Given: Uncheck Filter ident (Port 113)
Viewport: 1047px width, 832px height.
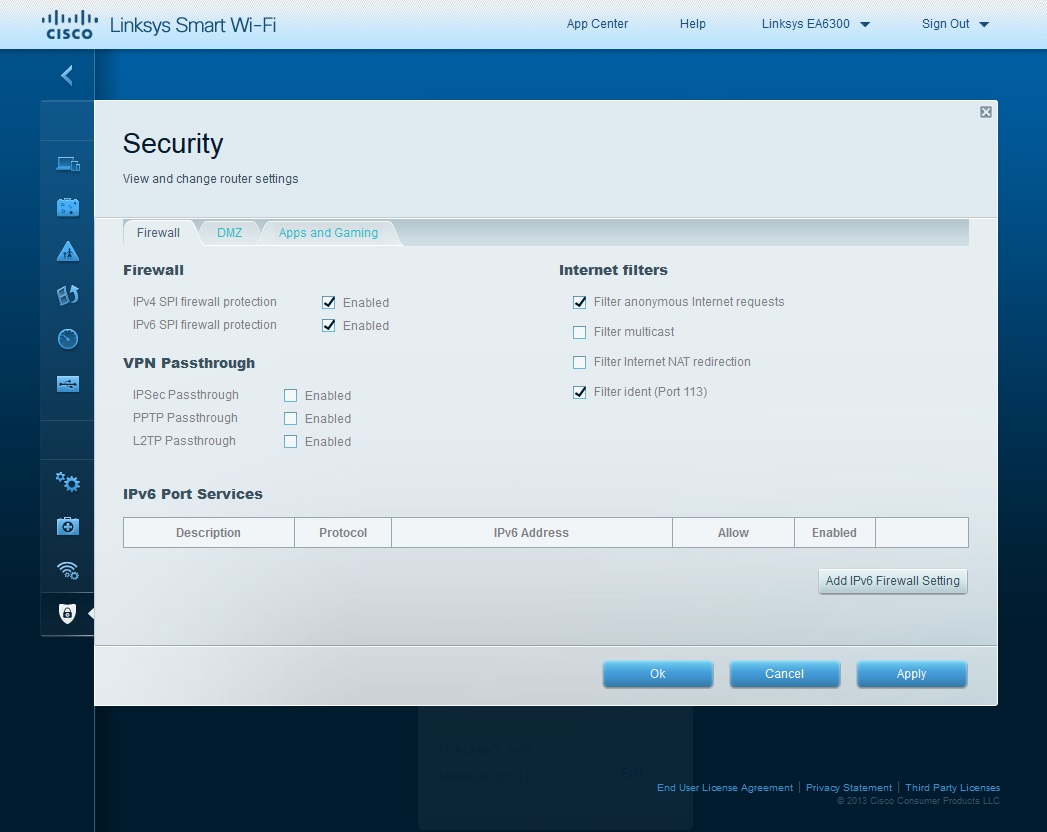Looking at the screenshot, I should pos(579,392).
